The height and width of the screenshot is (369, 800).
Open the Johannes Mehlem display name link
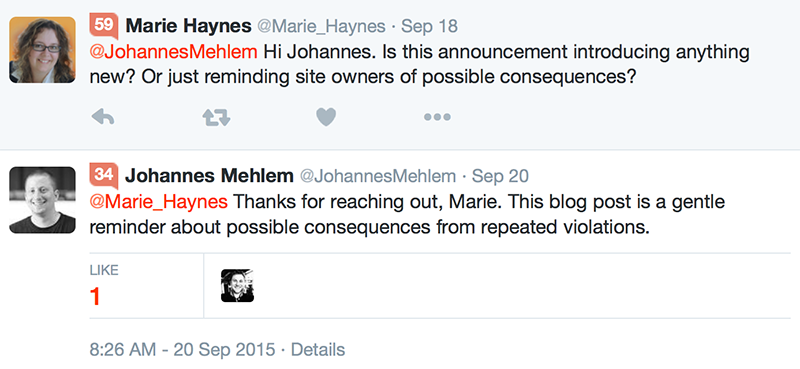(209, 176)
